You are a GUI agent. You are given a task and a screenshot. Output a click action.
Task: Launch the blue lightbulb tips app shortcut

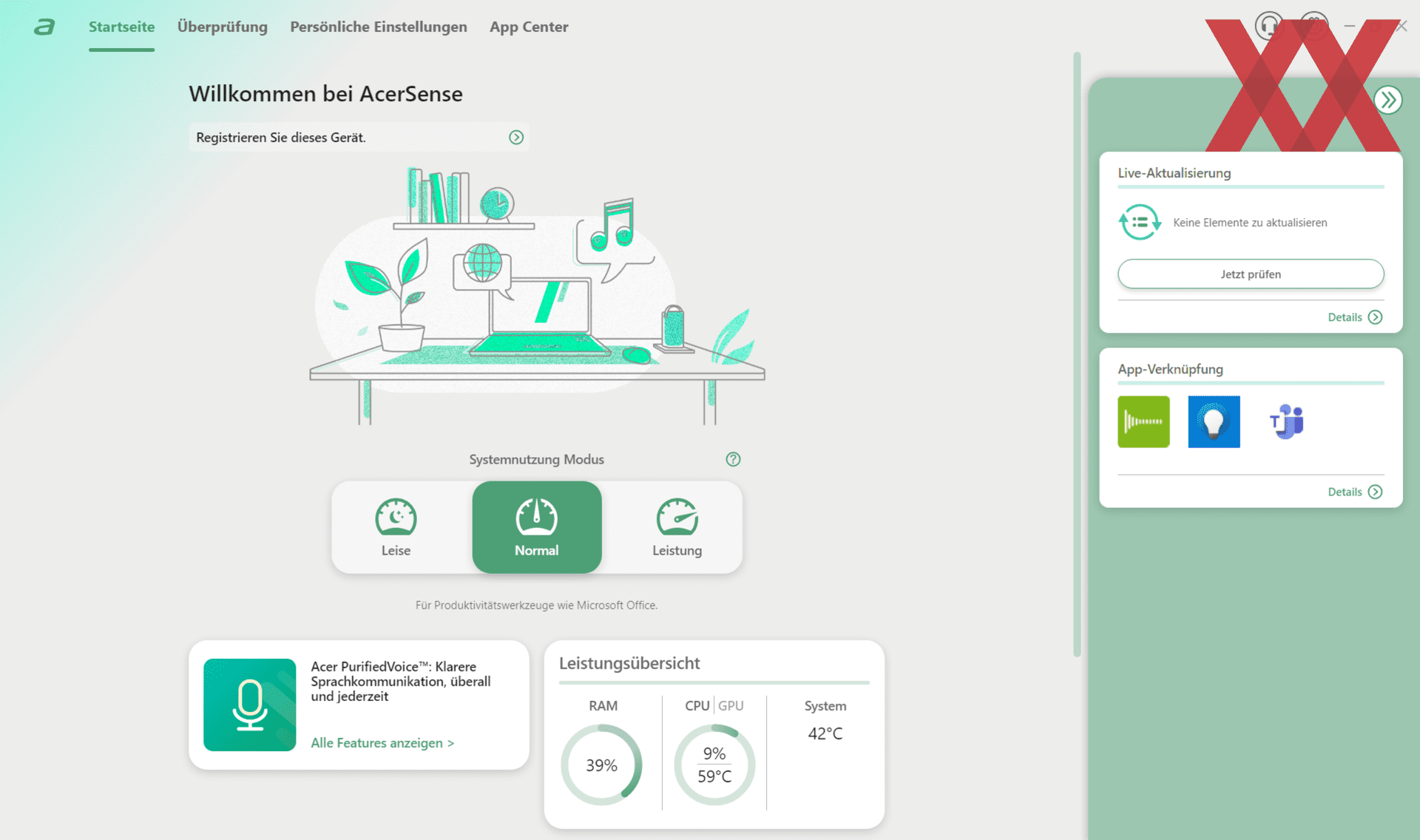(1214, 421)
